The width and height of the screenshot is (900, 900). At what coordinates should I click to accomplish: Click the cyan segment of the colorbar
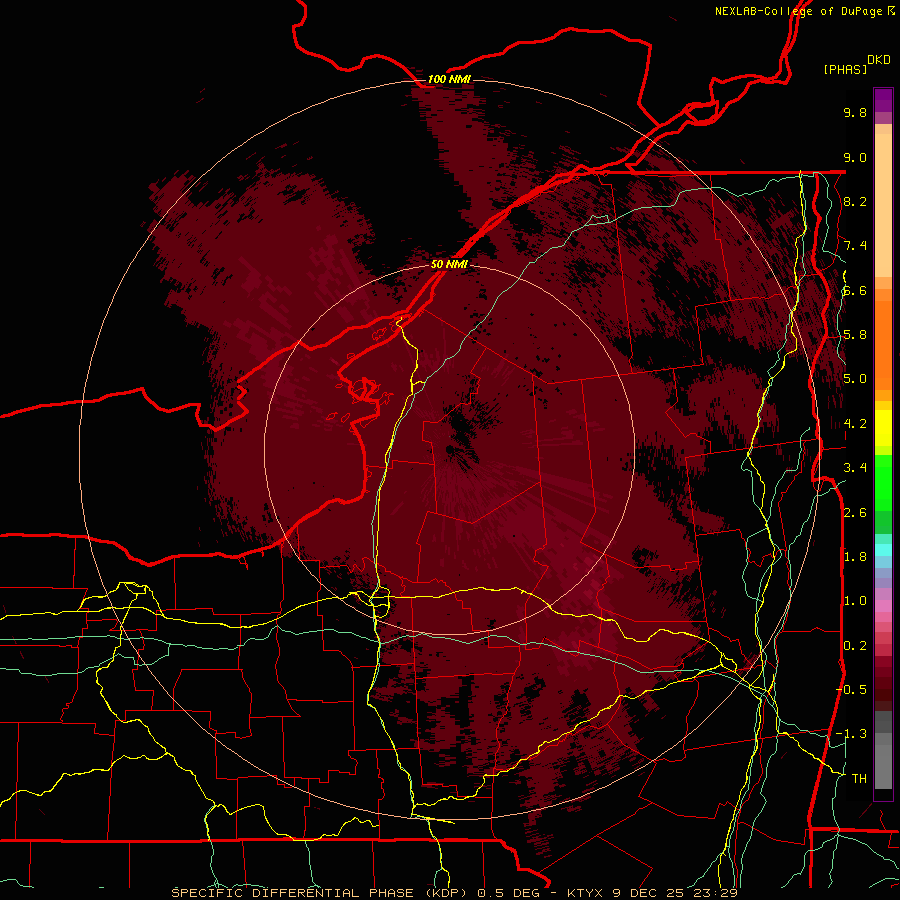coord(883,550)
